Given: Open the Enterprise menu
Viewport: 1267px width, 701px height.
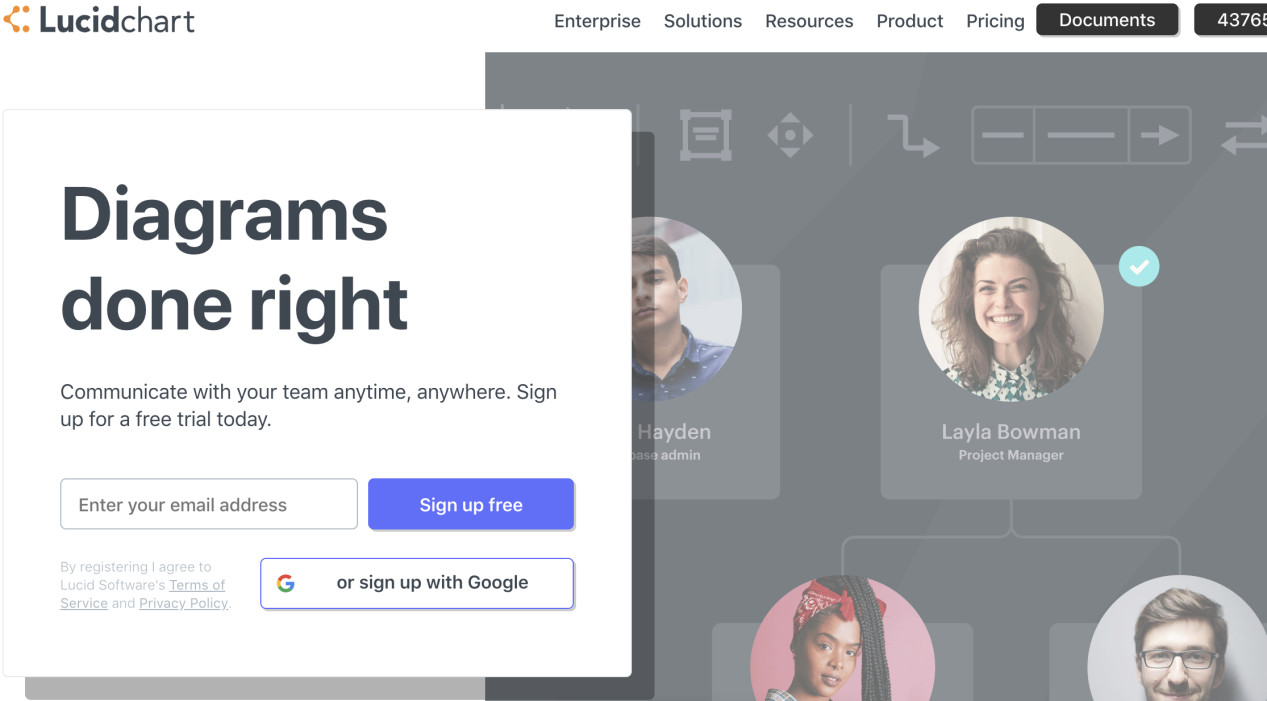Looking at the screenshot, I should click(597, 21).
